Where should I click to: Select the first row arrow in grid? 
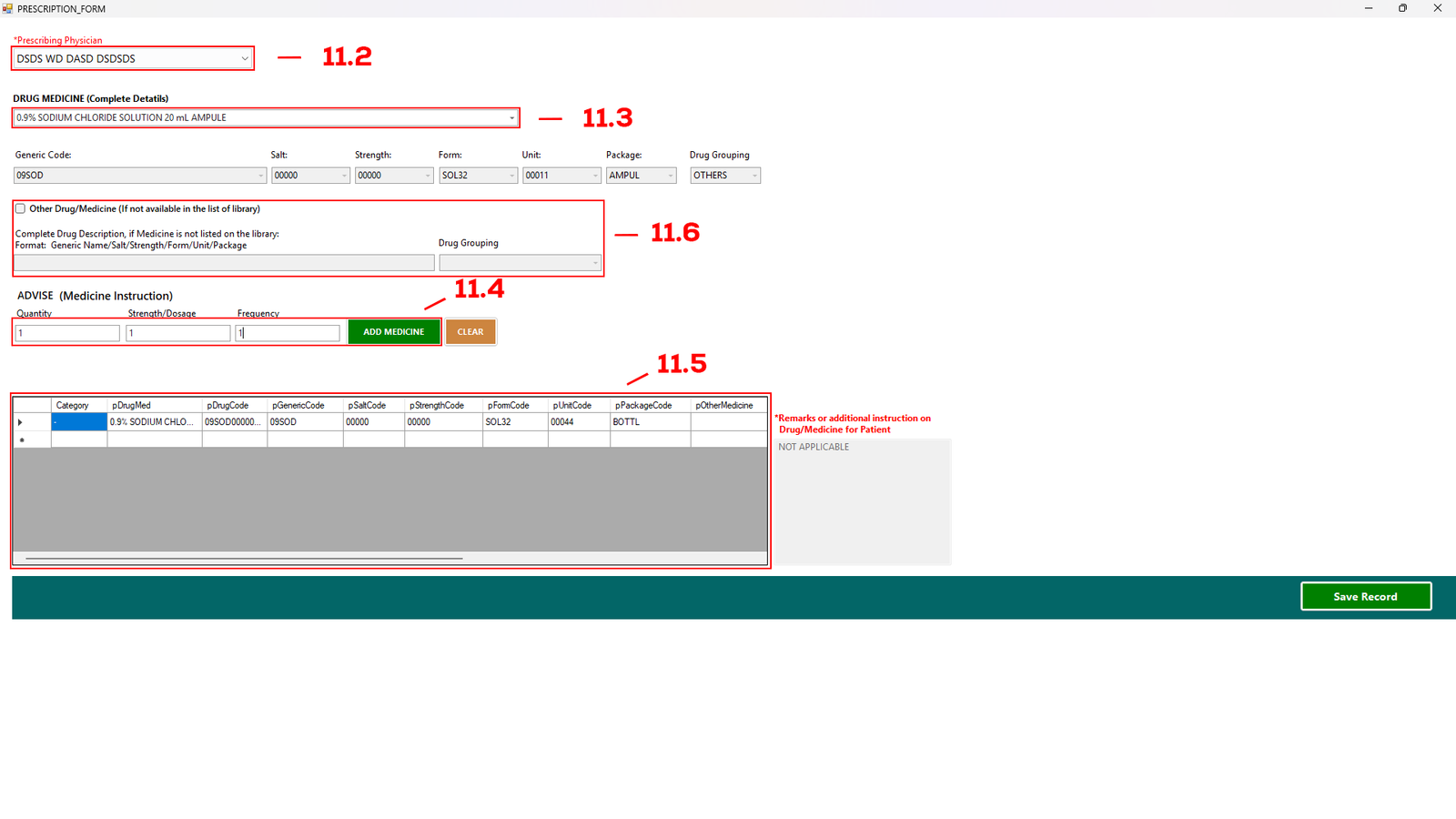click(21, 422)
